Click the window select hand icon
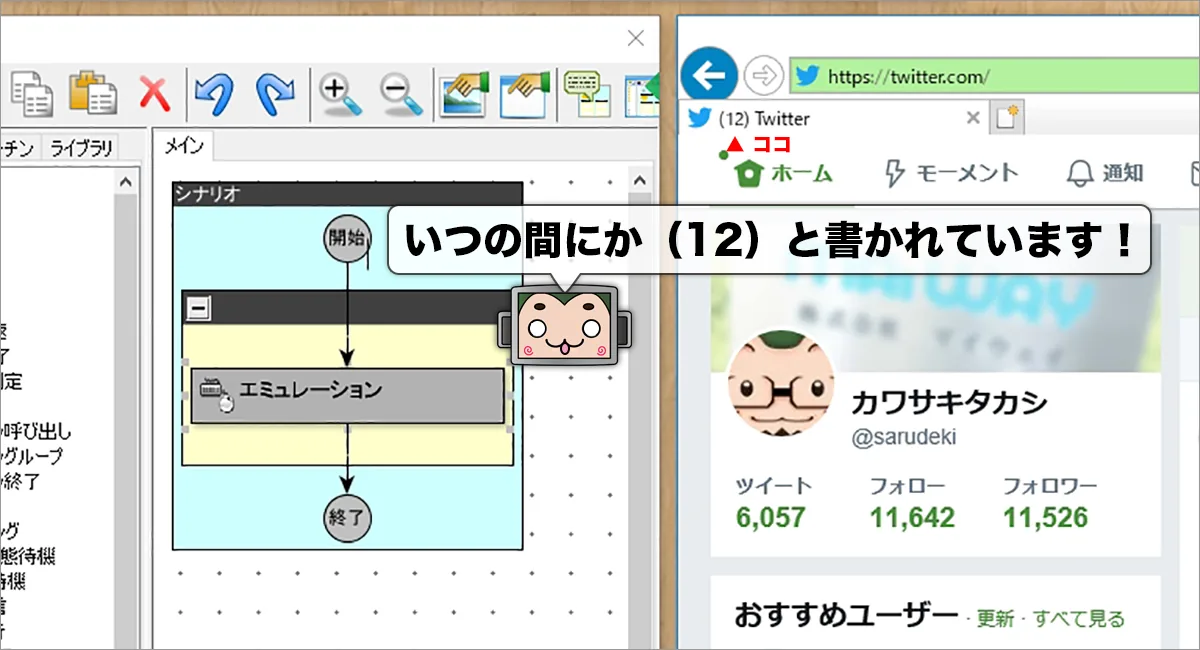1200x650 pixels. 525,93
